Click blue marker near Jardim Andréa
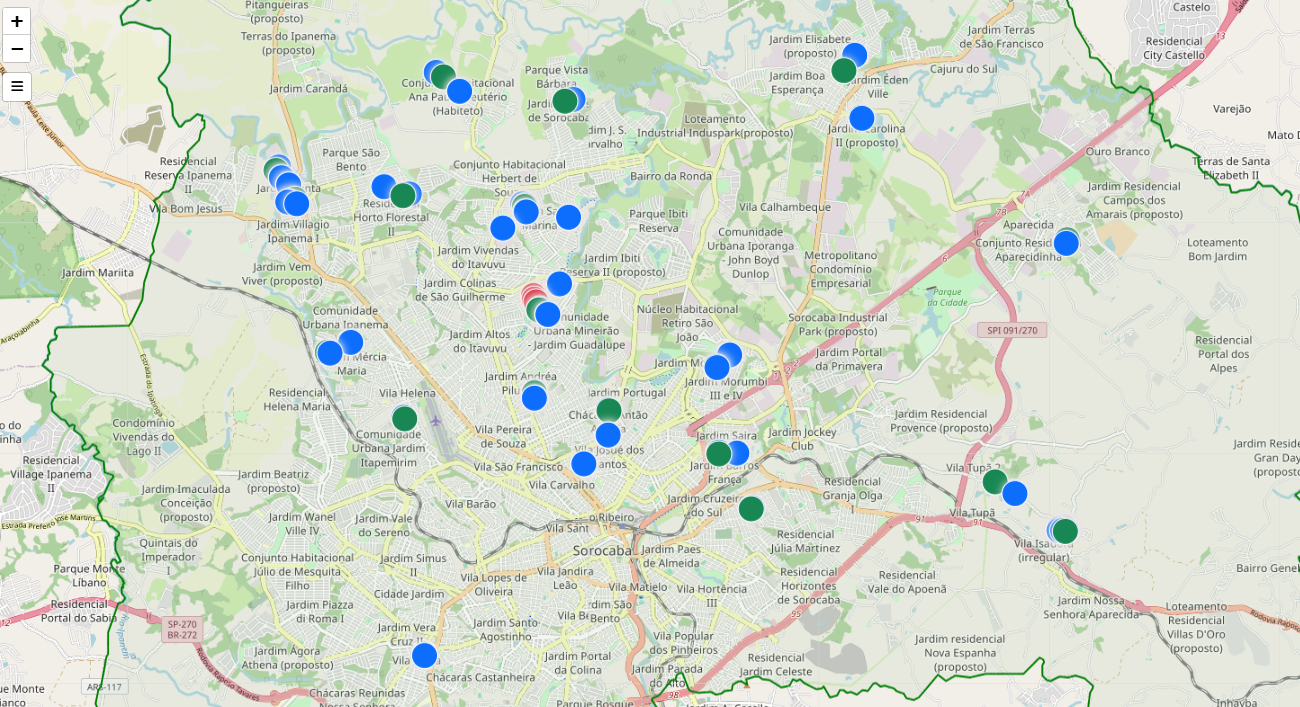1300x707 pixels. (535, 398)
